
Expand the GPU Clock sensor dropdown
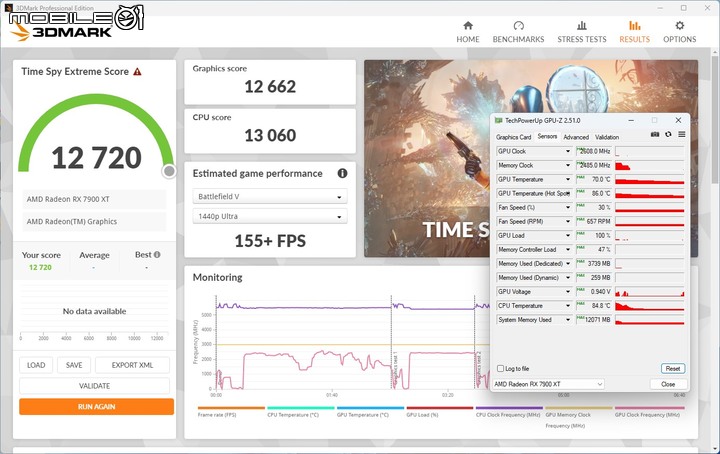pyautogui.click(x=568, y=151)
